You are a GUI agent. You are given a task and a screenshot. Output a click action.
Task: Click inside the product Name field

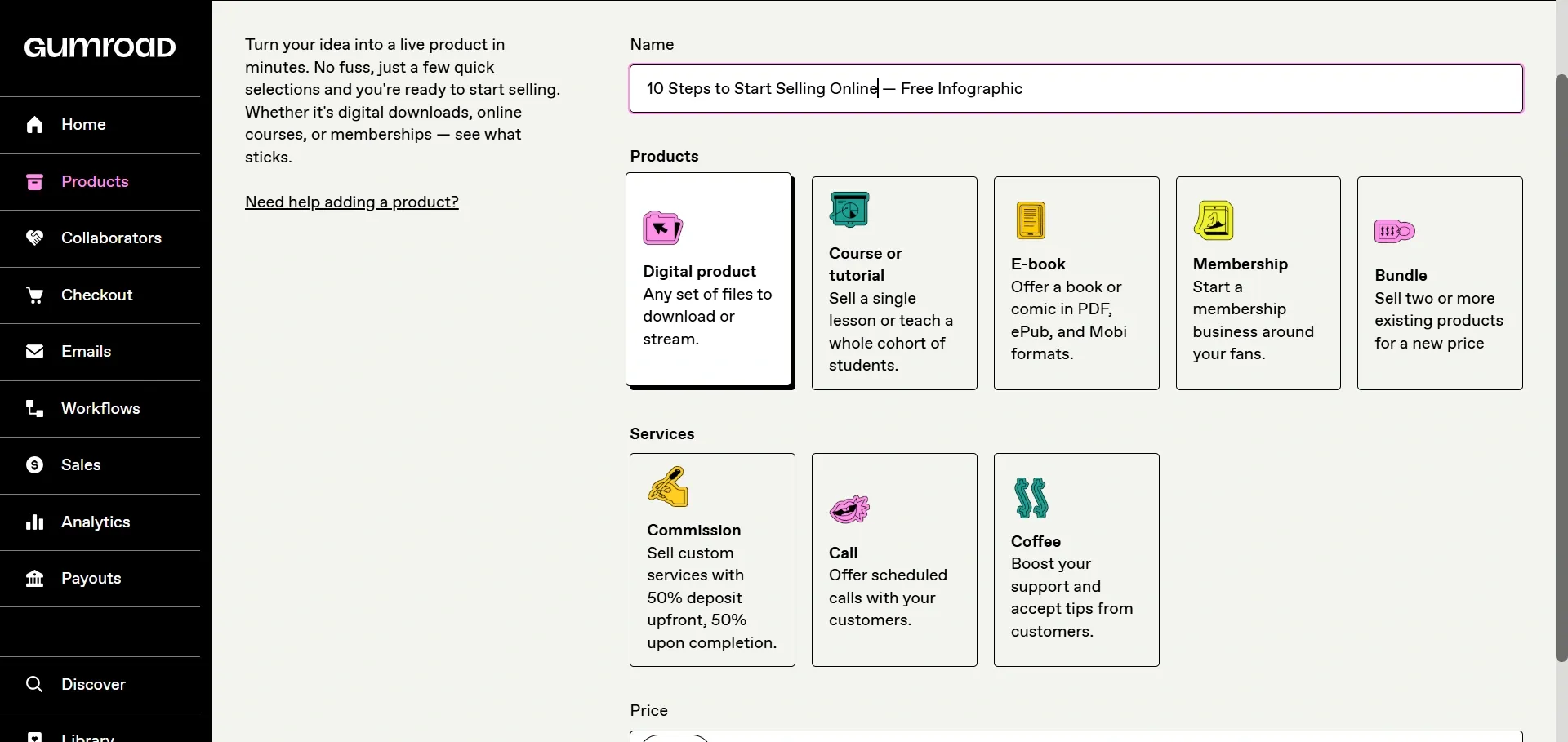tap(1076, 89)
